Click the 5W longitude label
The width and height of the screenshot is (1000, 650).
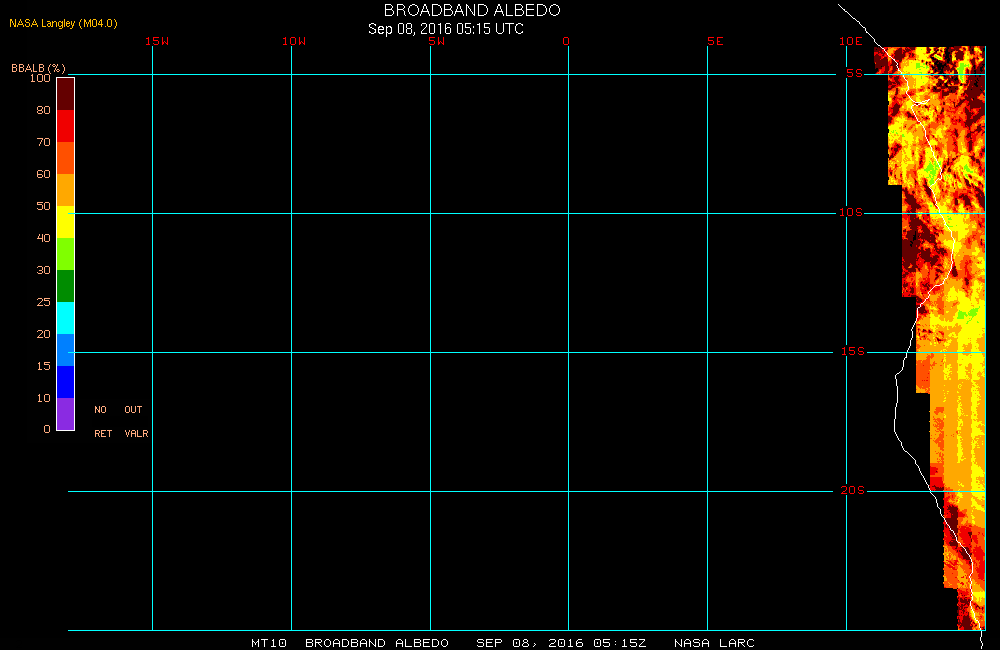click(x=437, y=41)
